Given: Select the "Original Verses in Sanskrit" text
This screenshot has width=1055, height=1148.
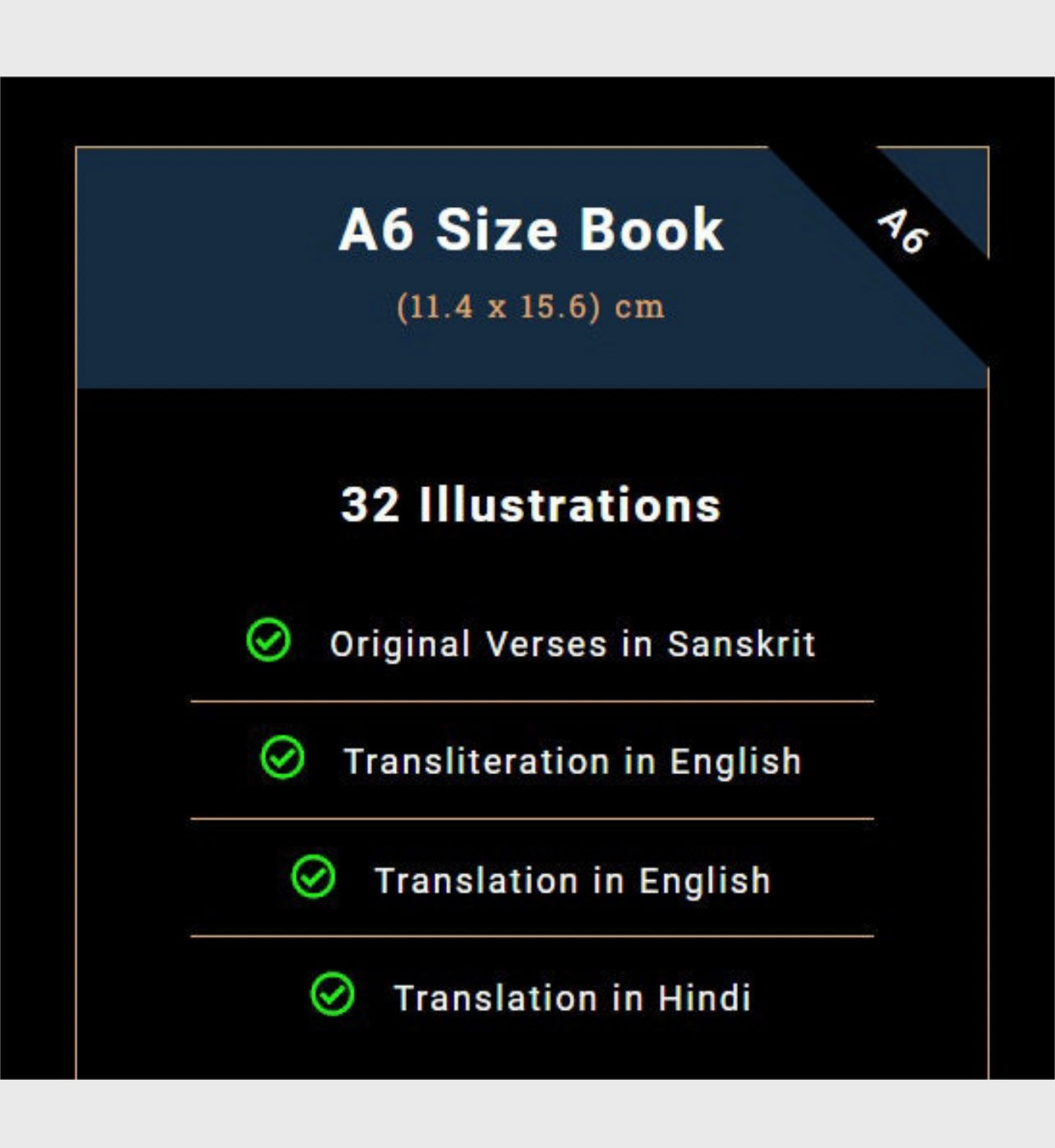Looking at the screenshot, I should (x=572, y=644).
